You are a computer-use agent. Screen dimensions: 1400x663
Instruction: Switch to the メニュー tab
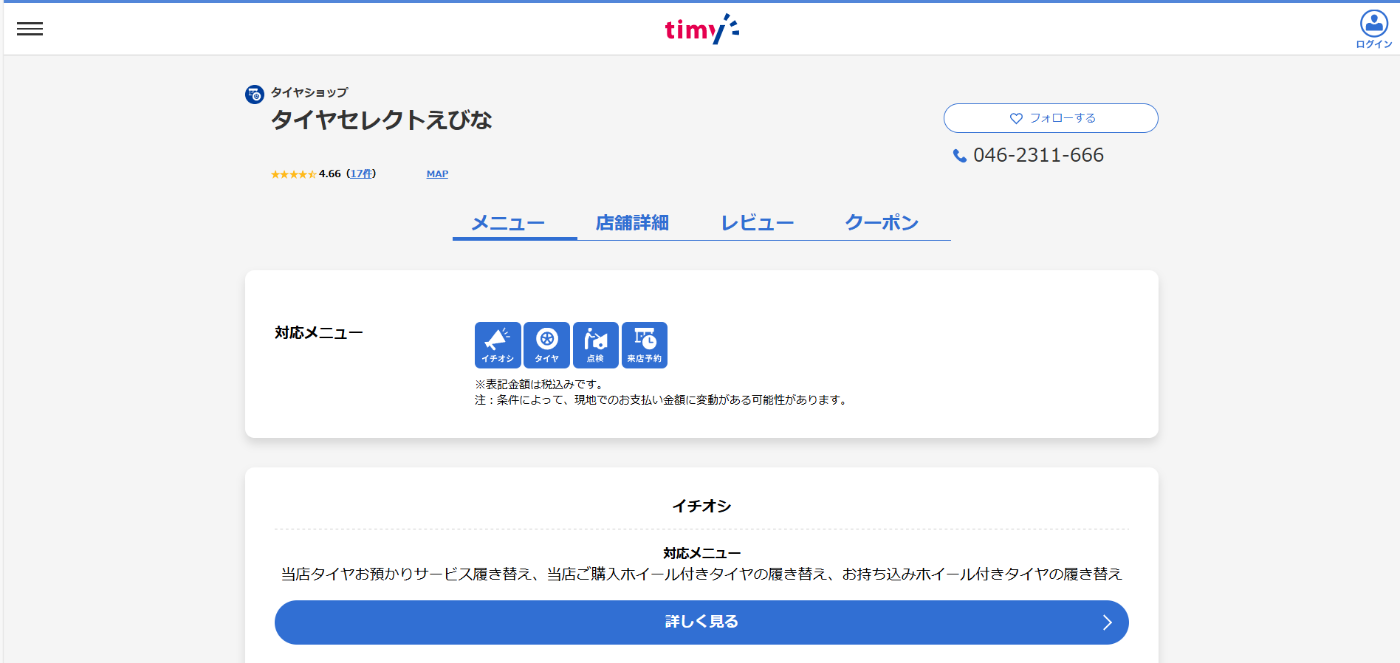508,223
